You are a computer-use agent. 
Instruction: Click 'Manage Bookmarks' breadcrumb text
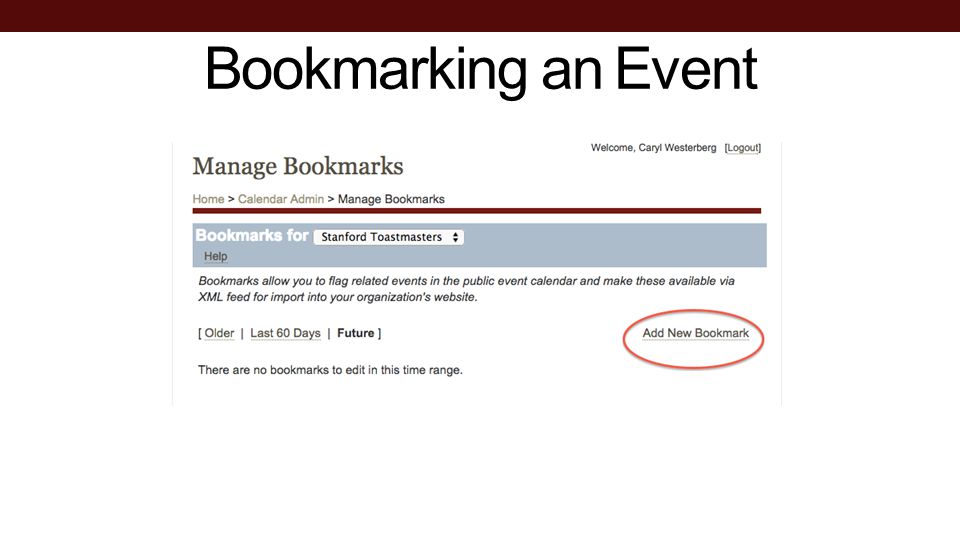(391, 199)
